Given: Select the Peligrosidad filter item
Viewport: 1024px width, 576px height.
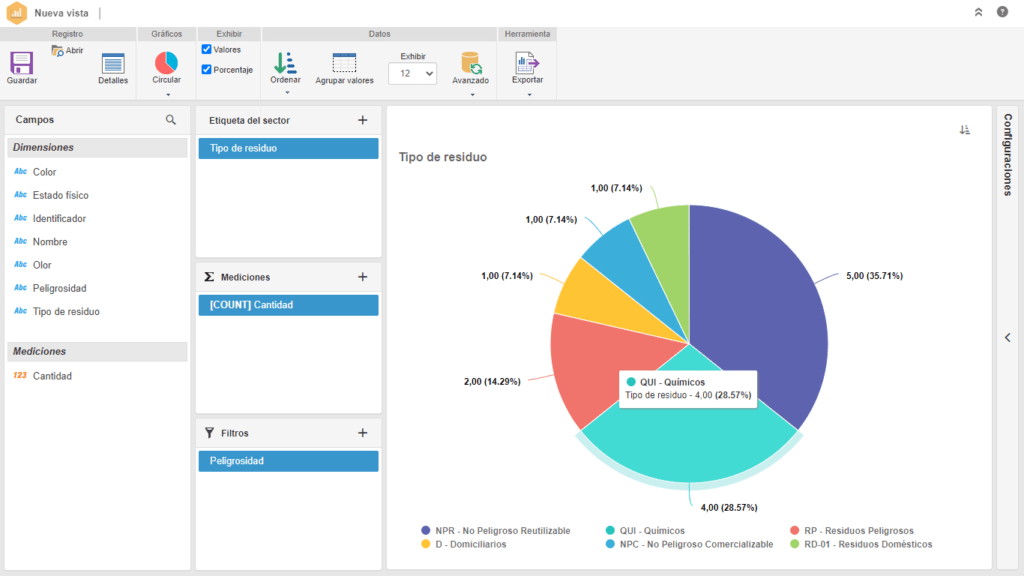Looking at the screenshot, I should tap(288, 461).
